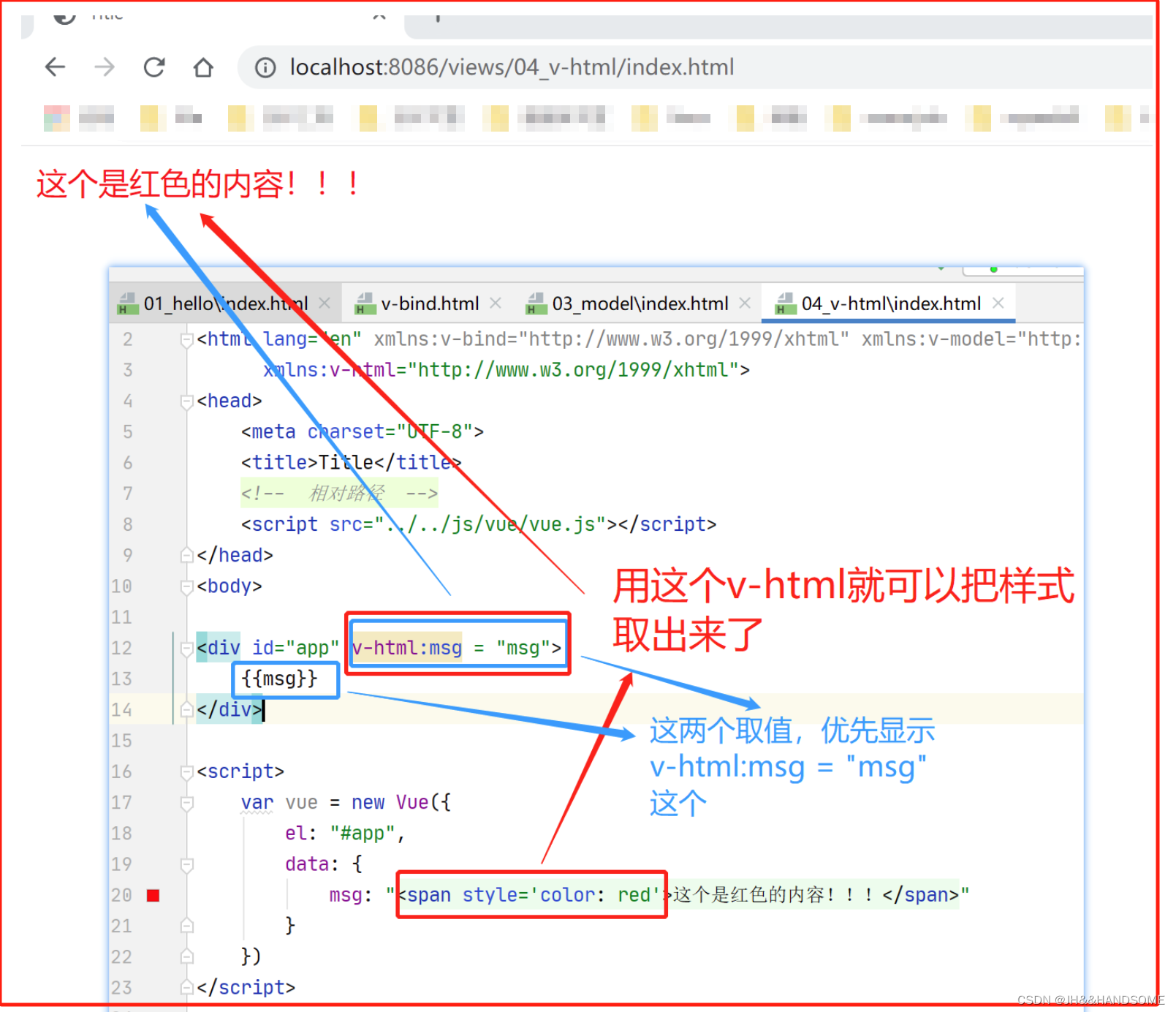
Task: Collapse the script fold marker on line 16
Action: click(x=186, y=771)
